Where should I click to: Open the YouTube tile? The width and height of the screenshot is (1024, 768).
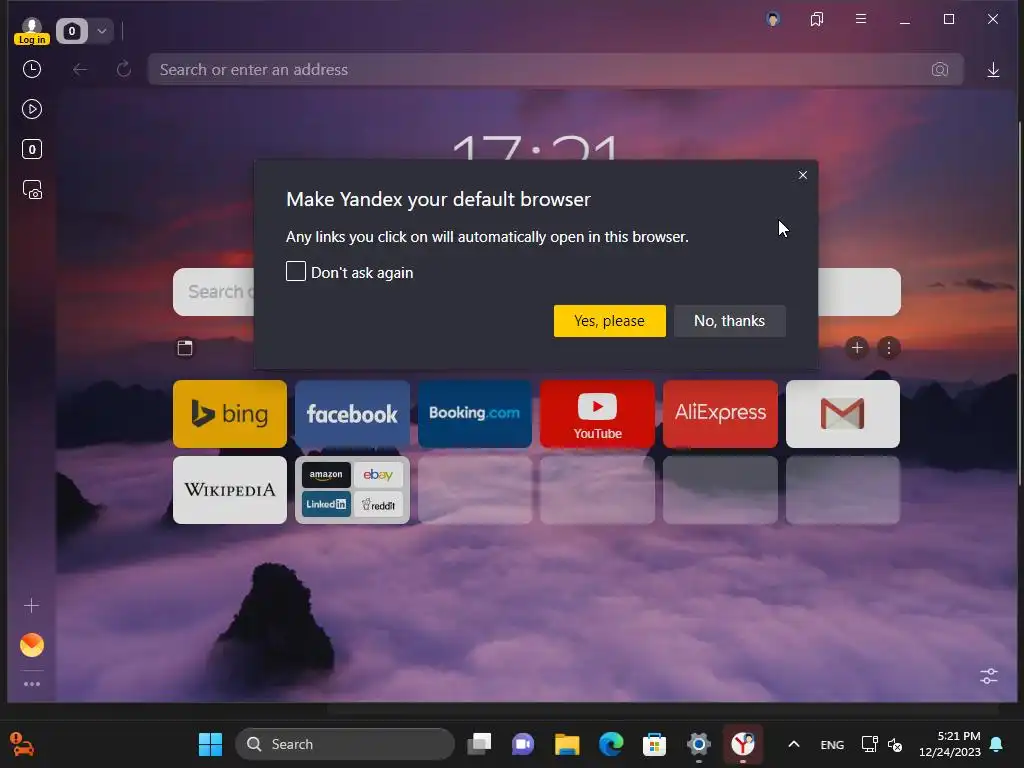pyautogui.click(x=597, y=414)
